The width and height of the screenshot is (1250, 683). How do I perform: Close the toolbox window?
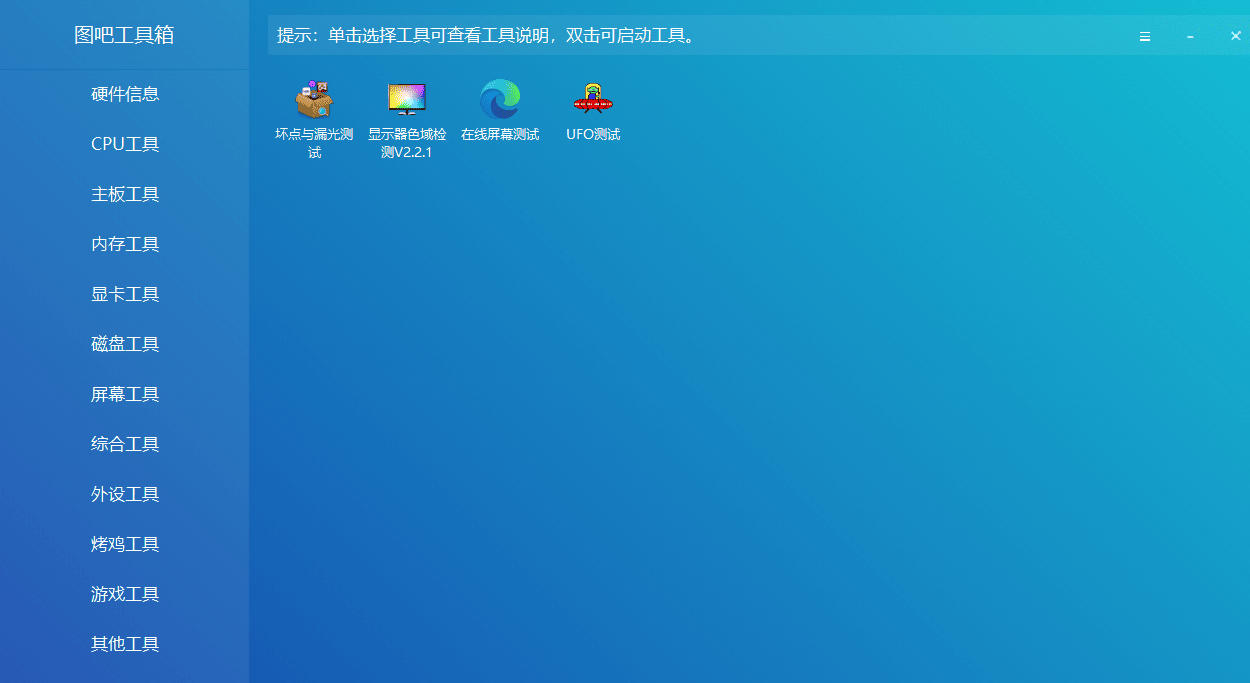pos(1235,36)
